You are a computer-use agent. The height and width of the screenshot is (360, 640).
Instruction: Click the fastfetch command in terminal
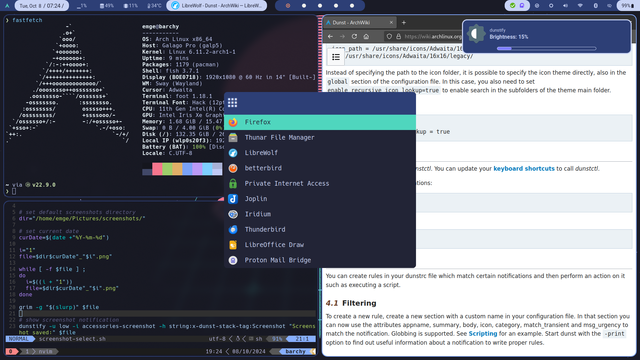[x=27, y=20]
